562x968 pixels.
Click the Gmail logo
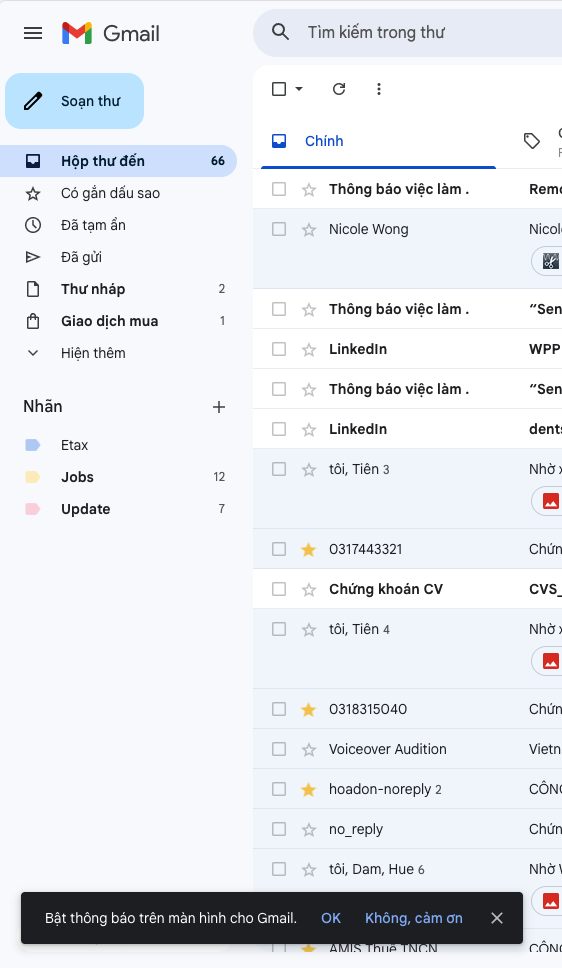111,33
